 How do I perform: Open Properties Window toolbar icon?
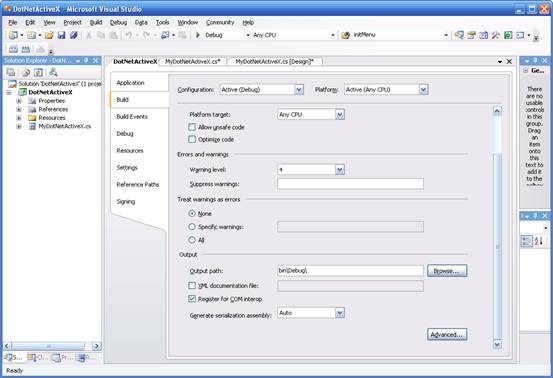[x=471, y=35]
